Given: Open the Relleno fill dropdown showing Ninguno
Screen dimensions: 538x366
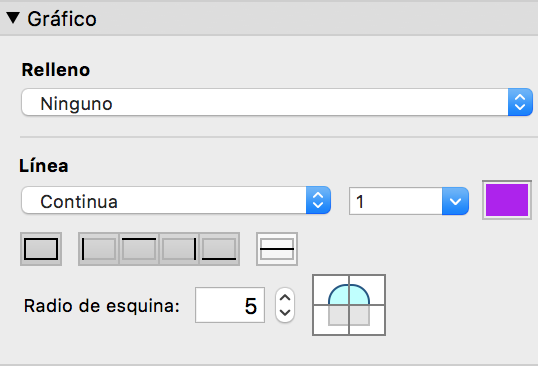Looking at the screenshot, I should pos(277,102).
